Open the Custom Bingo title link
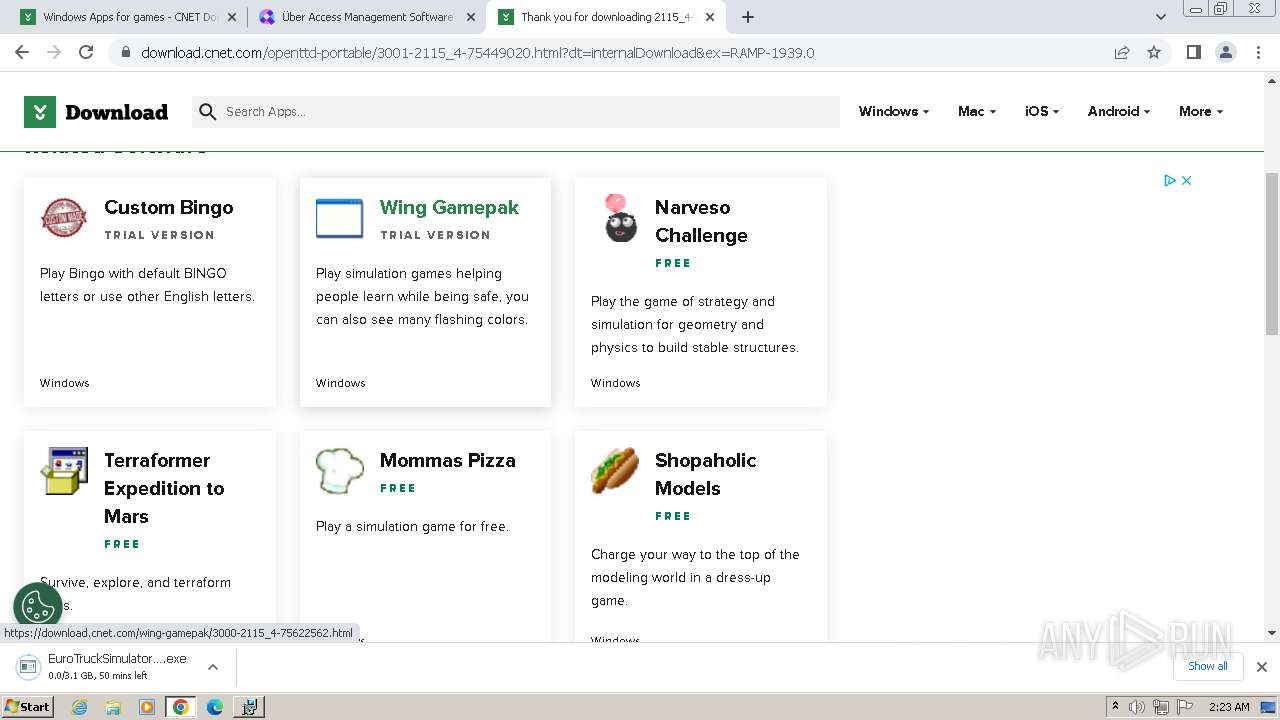 (x=169, y=207)
